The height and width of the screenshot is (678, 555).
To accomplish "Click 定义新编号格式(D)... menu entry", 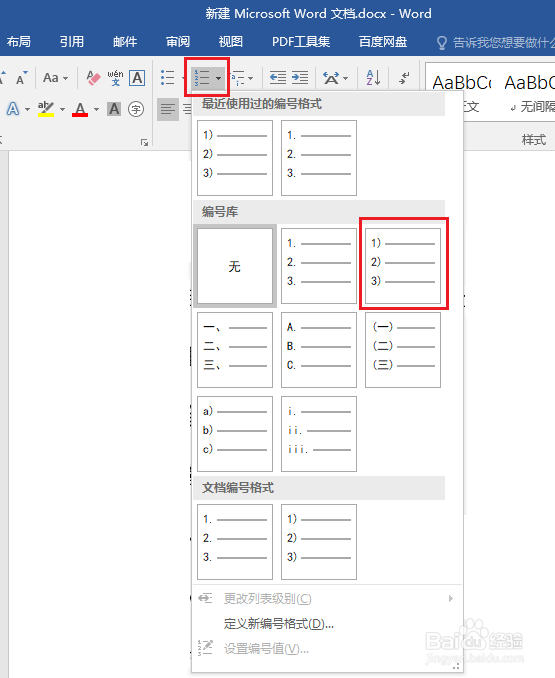I will (327, 624).
